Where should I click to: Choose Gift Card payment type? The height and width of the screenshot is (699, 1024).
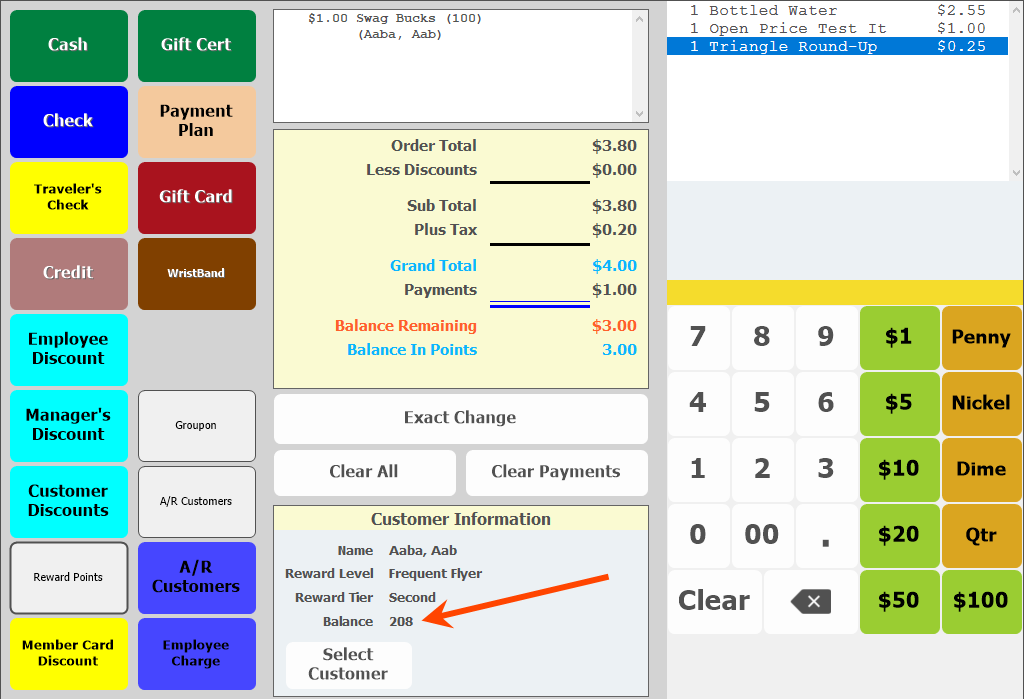[x=196, y=197]
